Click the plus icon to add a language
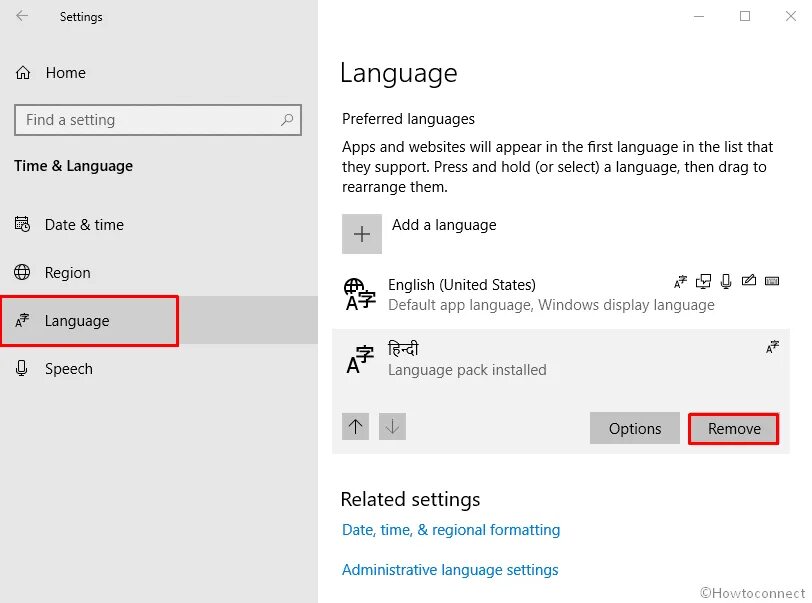812x603 pixels. (x=362, y=234)
